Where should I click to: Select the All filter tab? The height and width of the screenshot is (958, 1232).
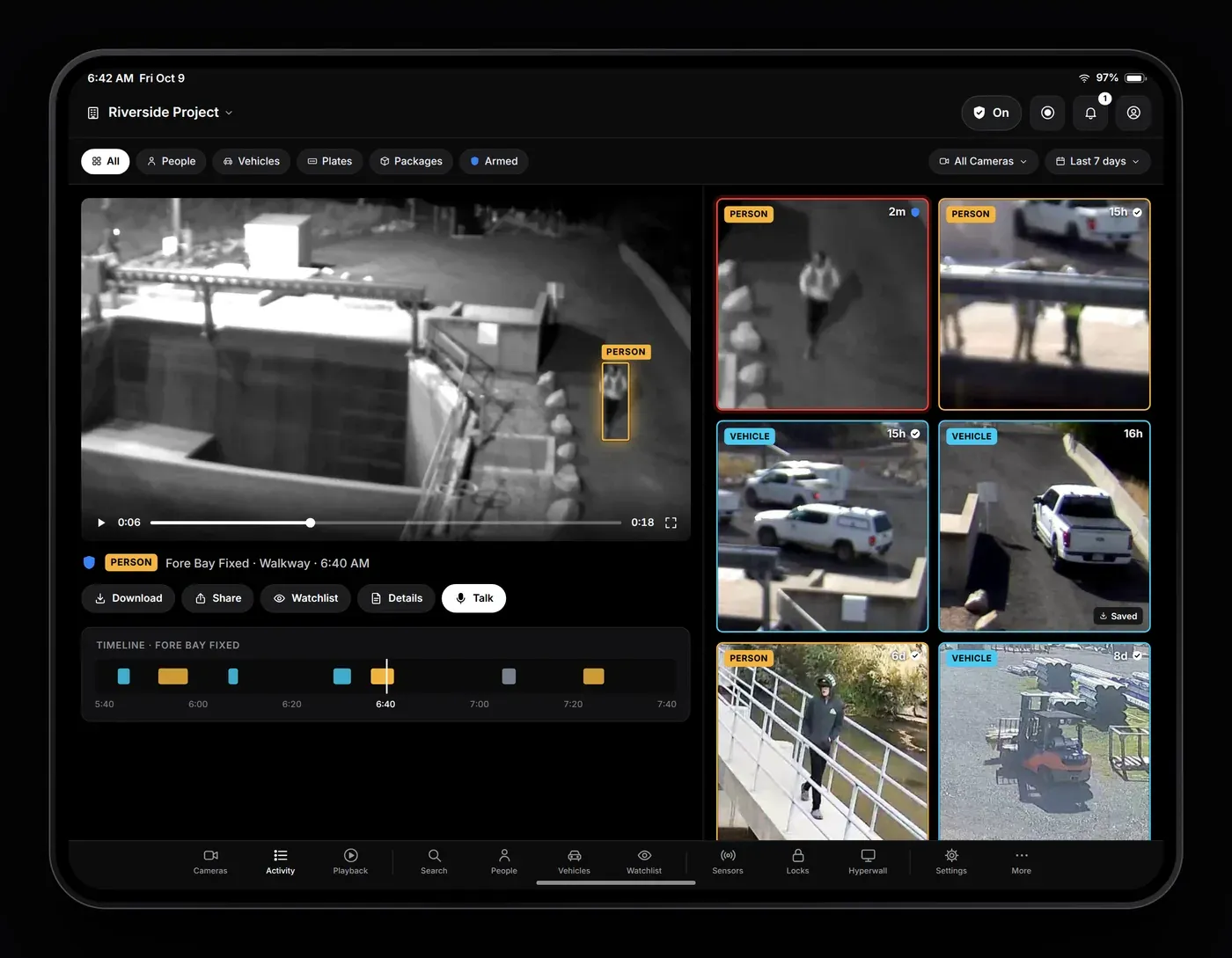pyautogui.click(x=106, y=161)
